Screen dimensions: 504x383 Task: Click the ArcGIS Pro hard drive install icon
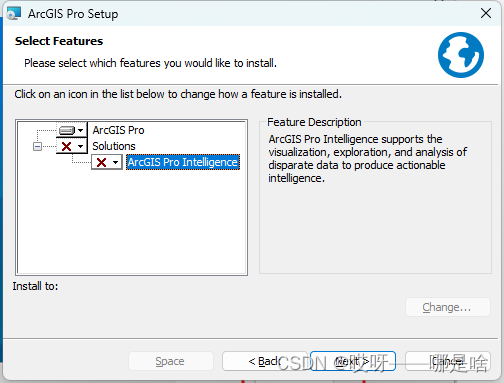pyautogui.click(x=67, y=130)
